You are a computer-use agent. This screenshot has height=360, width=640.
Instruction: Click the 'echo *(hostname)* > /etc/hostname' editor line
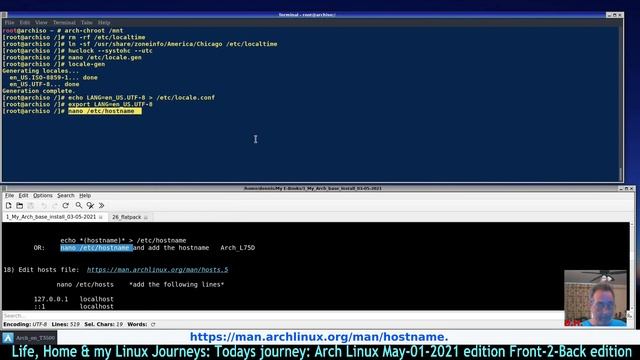(123, 240)
